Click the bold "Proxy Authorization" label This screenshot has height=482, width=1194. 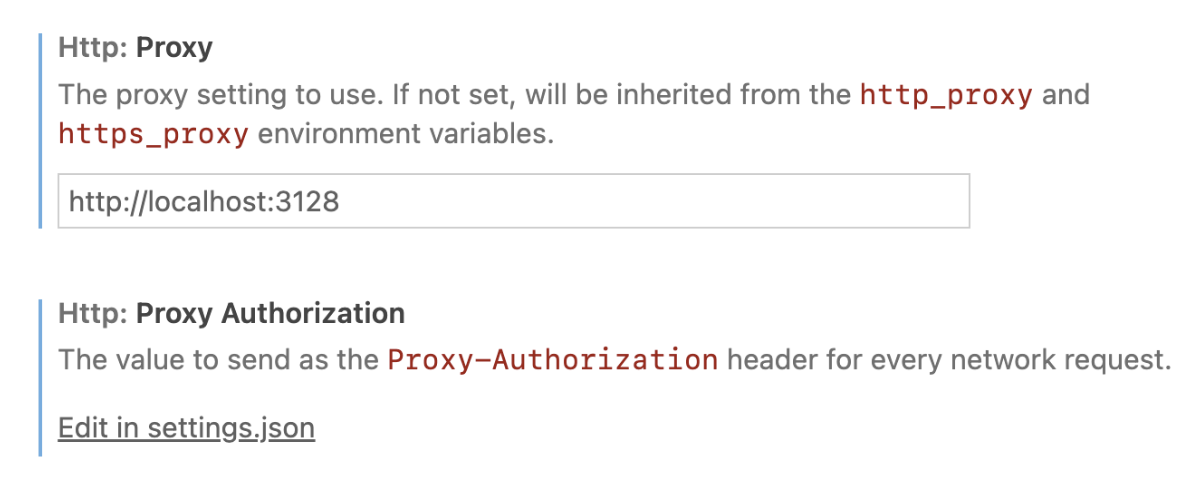[x=270, y=314]
